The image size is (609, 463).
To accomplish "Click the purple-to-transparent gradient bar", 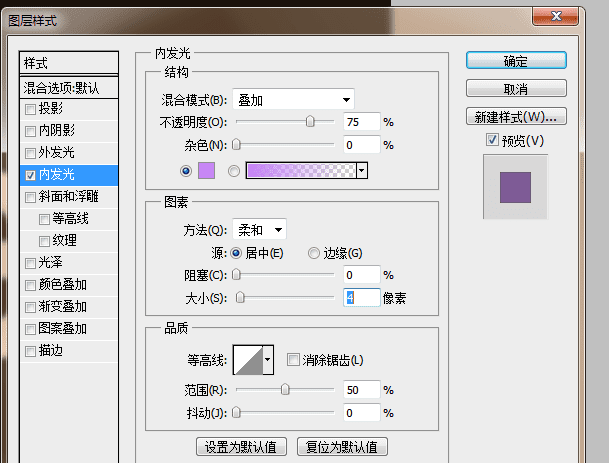I will pyautogui.click(x=301, y=171).
